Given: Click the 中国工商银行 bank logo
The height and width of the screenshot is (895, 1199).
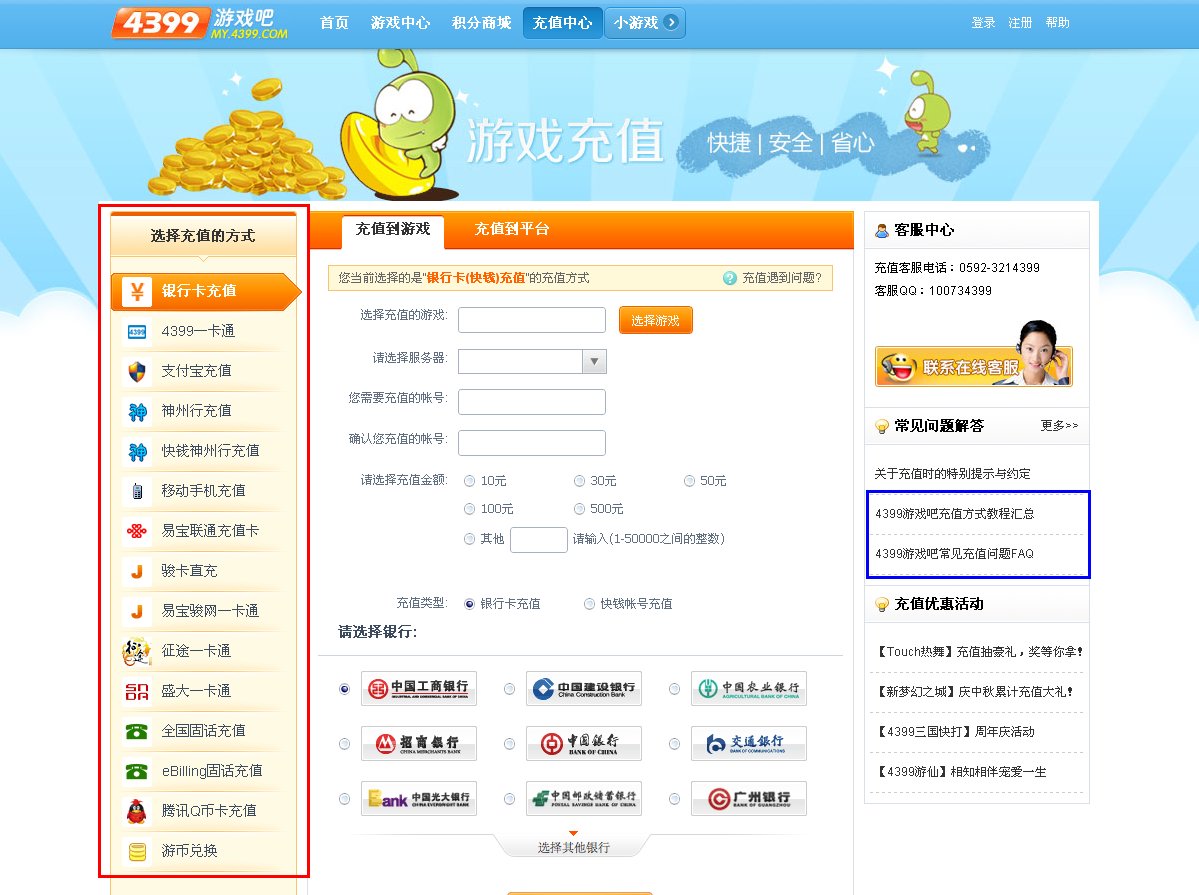Looking at the screenshot, I should (417, 689).
